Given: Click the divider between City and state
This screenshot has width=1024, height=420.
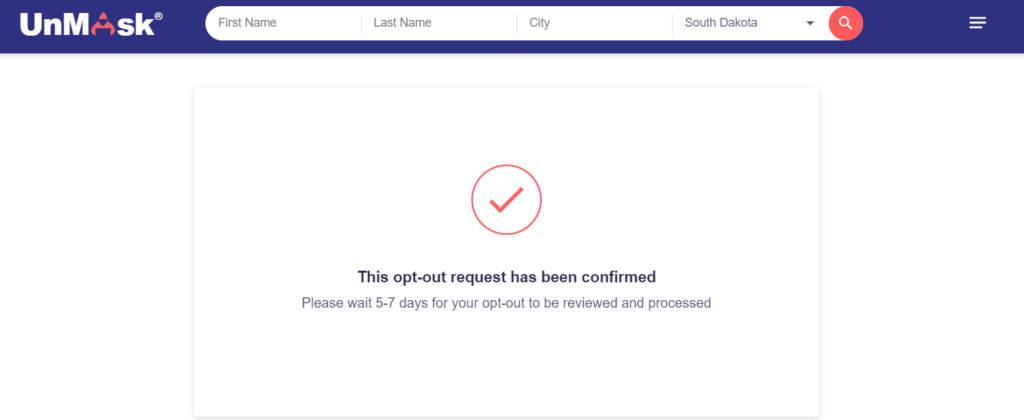Looking at the screenshot, I should pyautogui.click(x=672, y=24).
